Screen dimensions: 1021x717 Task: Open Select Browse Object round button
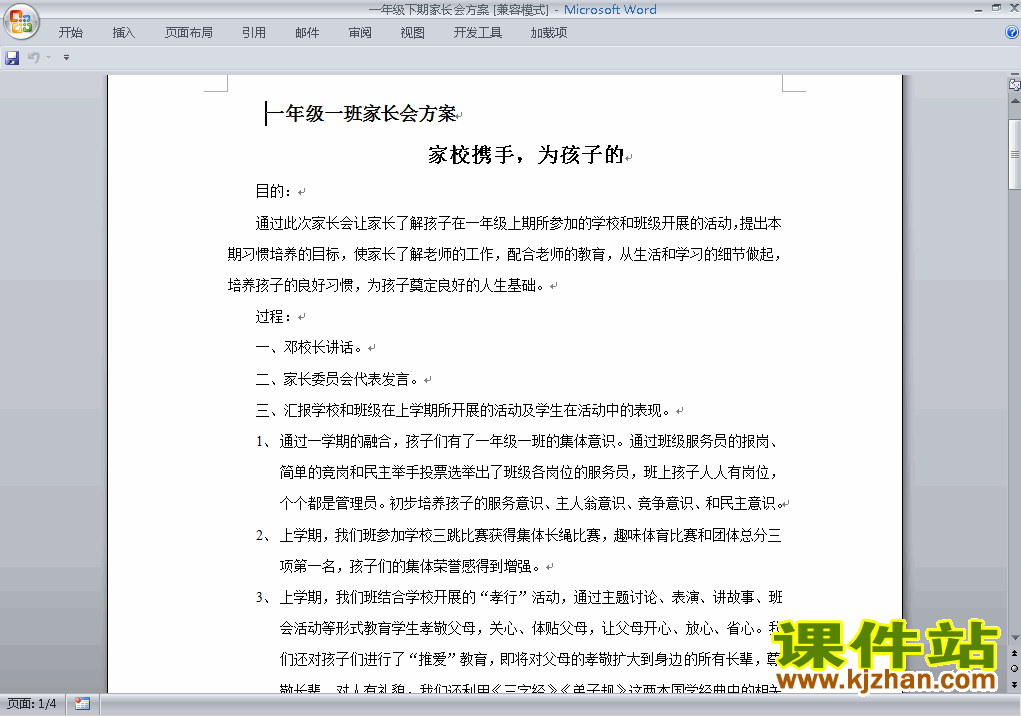point(1014,669)
